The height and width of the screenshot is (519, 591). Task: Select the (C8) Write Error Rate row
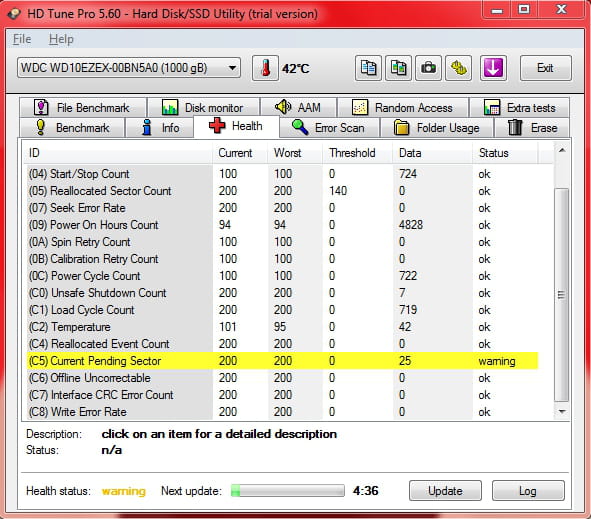pyautogui.click(x=281, y=412)
